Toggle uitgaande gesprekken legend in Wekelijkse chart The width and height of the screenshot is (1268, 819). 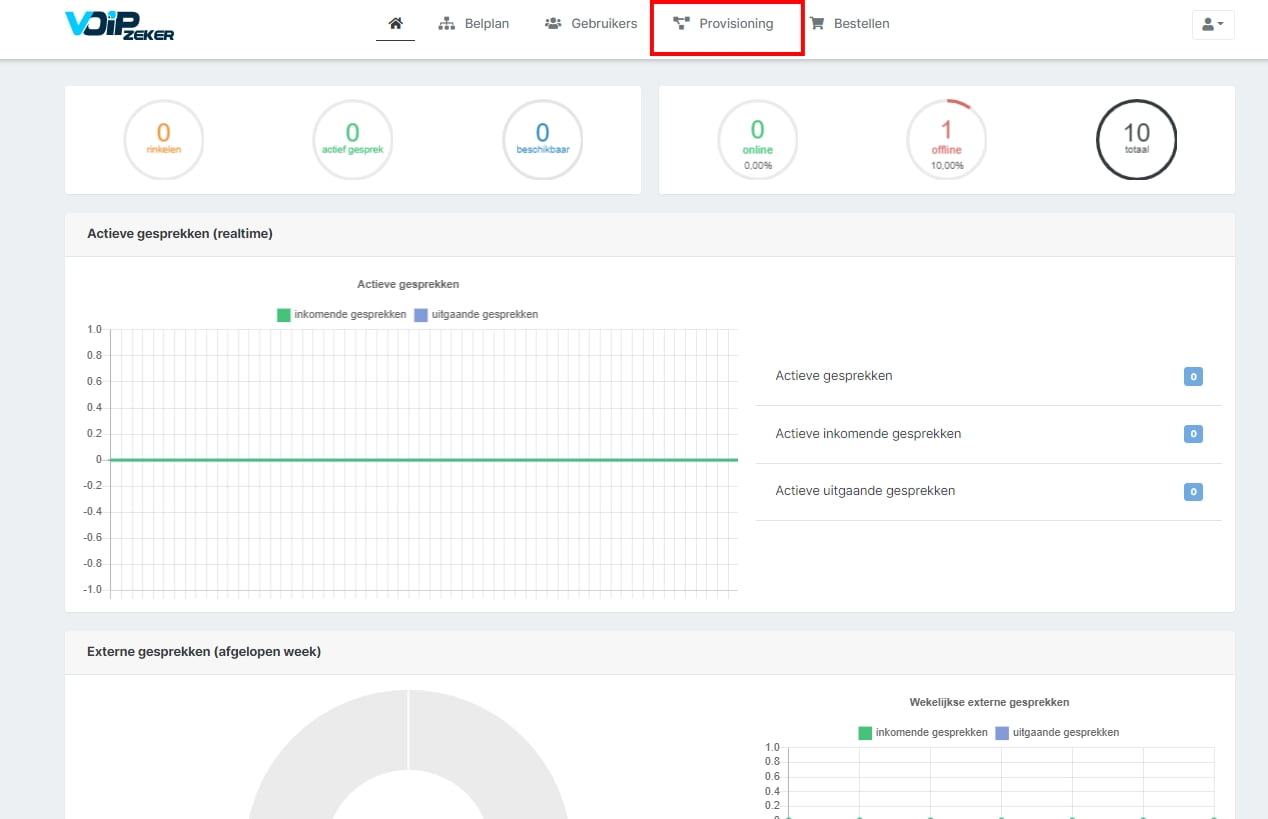[x=1057, y=732]
